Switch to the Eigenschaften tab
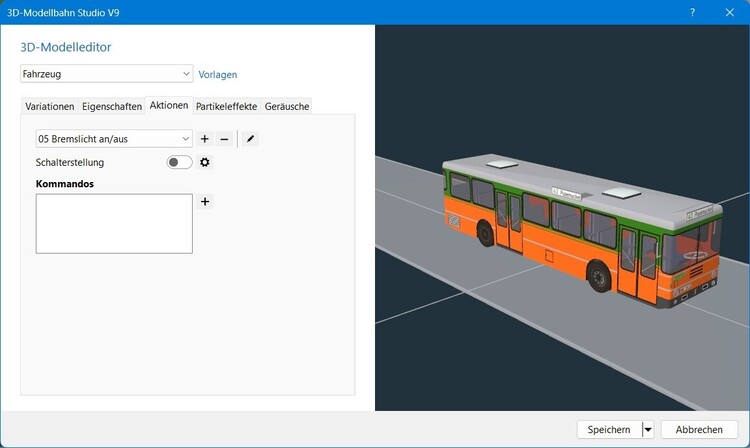 (112, 107)
